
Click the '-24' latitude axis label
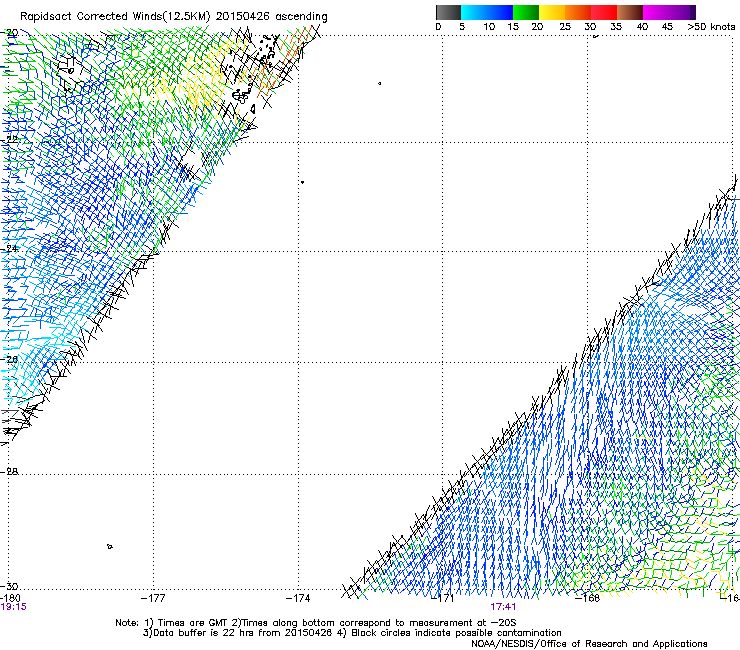[10, 248]
